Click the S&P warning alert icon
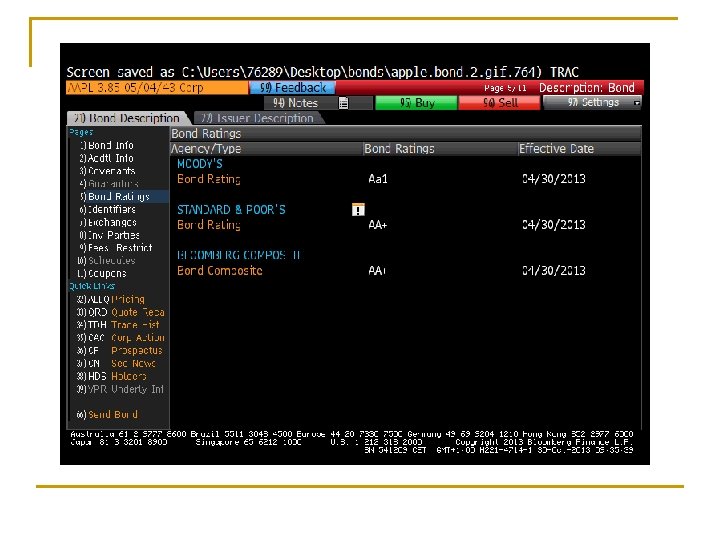This screenshot has height=540, width=720. [358, 209]
